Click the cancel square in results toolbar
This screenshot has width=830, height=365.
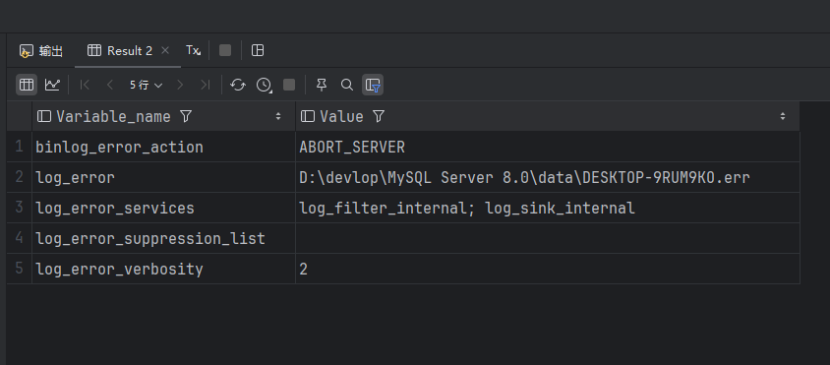coord(289,85)
